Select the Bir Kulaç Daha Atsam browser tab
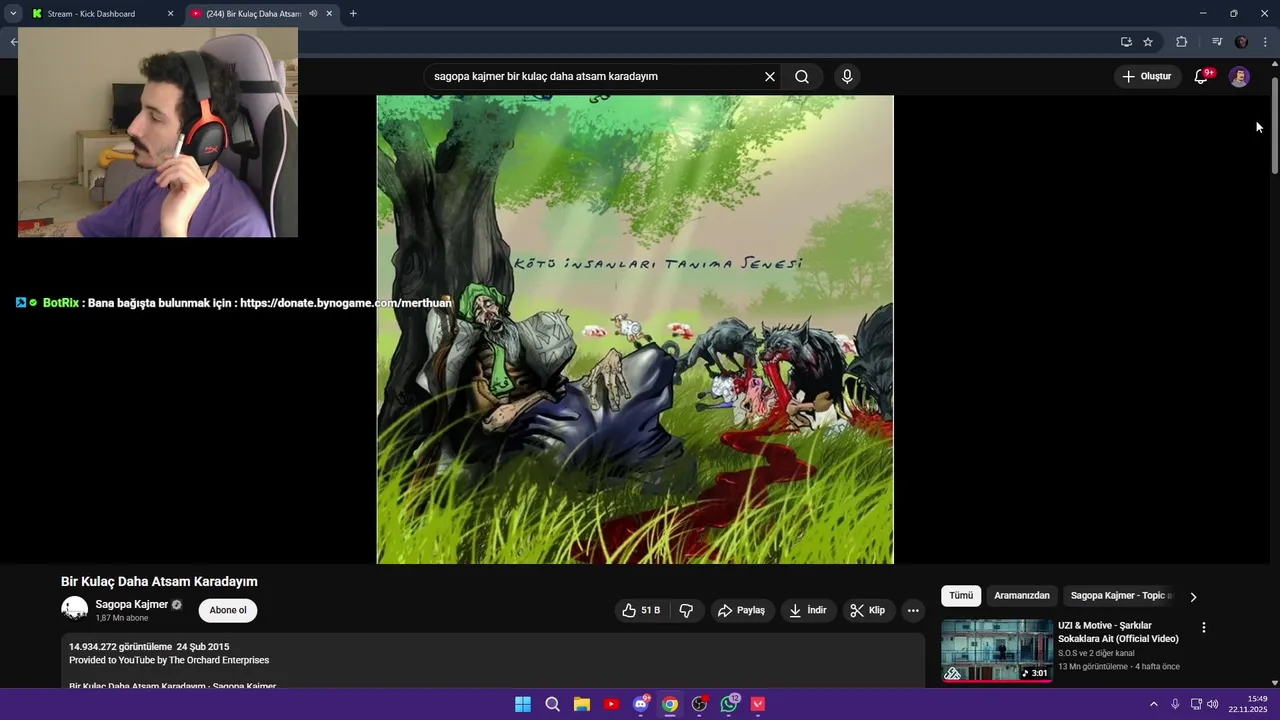 click(253, 13)
